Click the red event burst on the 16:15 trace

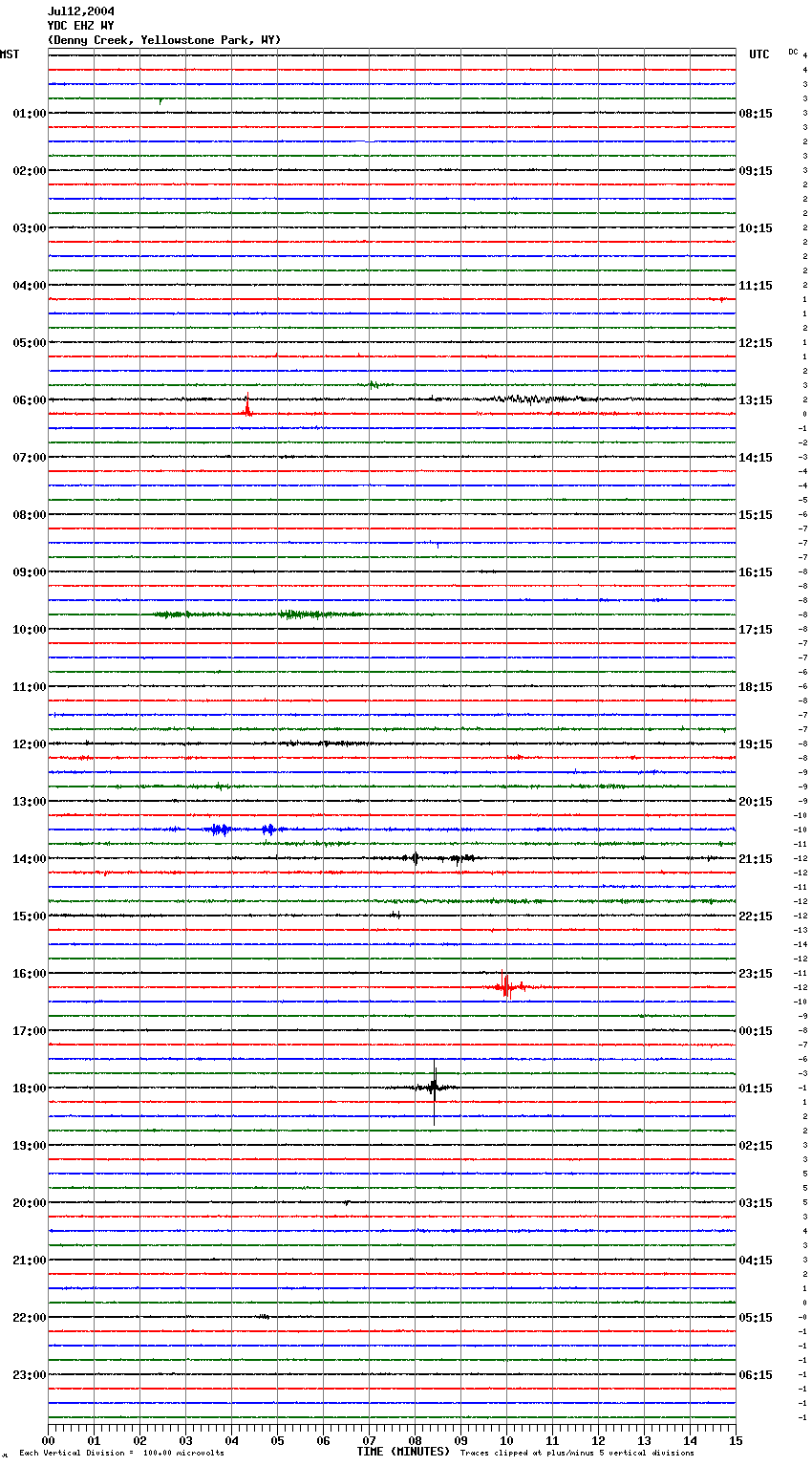pos(507,986)
